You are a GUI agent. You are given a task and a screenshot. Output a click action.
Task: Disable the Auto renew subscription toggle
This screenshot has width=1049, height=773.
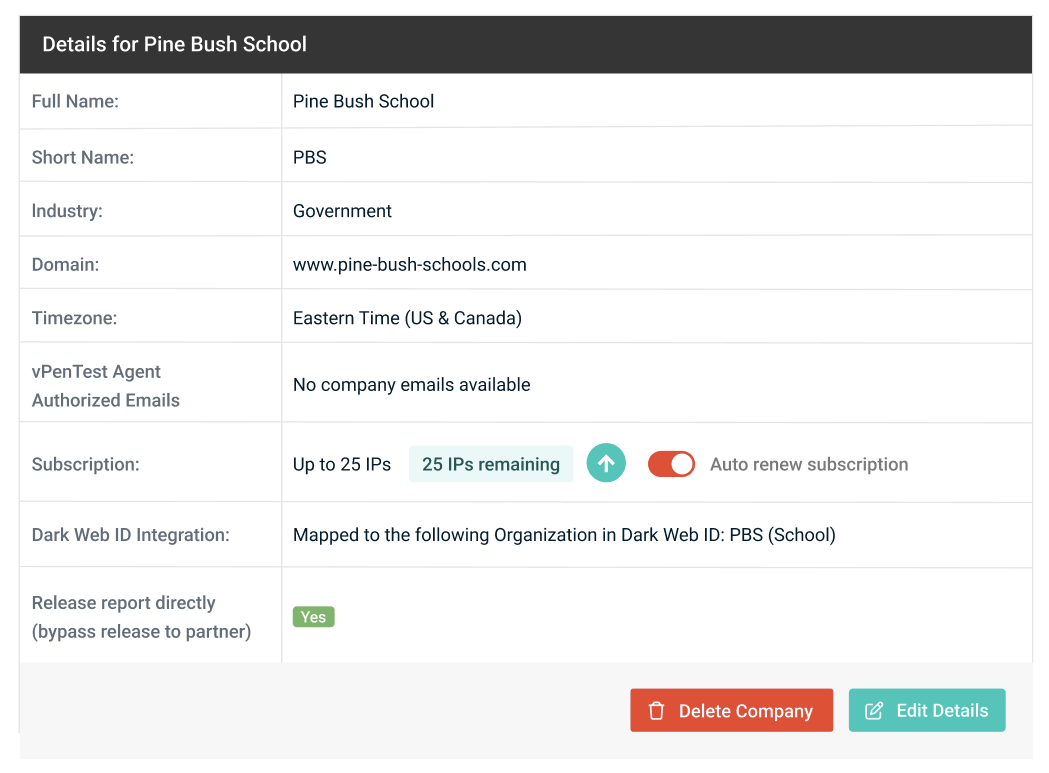[671, 464]
